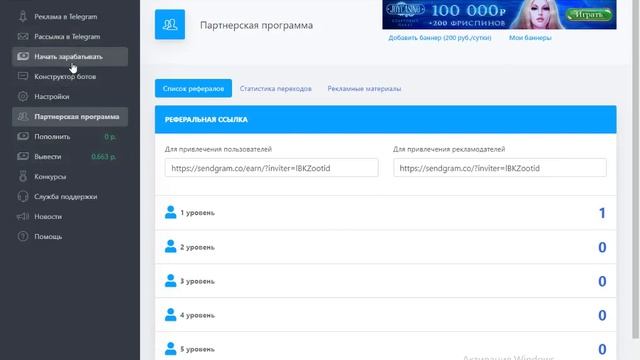Click the Партнерская программа page title
Viewport: 640px width, 360px height.
coord(256,25)
